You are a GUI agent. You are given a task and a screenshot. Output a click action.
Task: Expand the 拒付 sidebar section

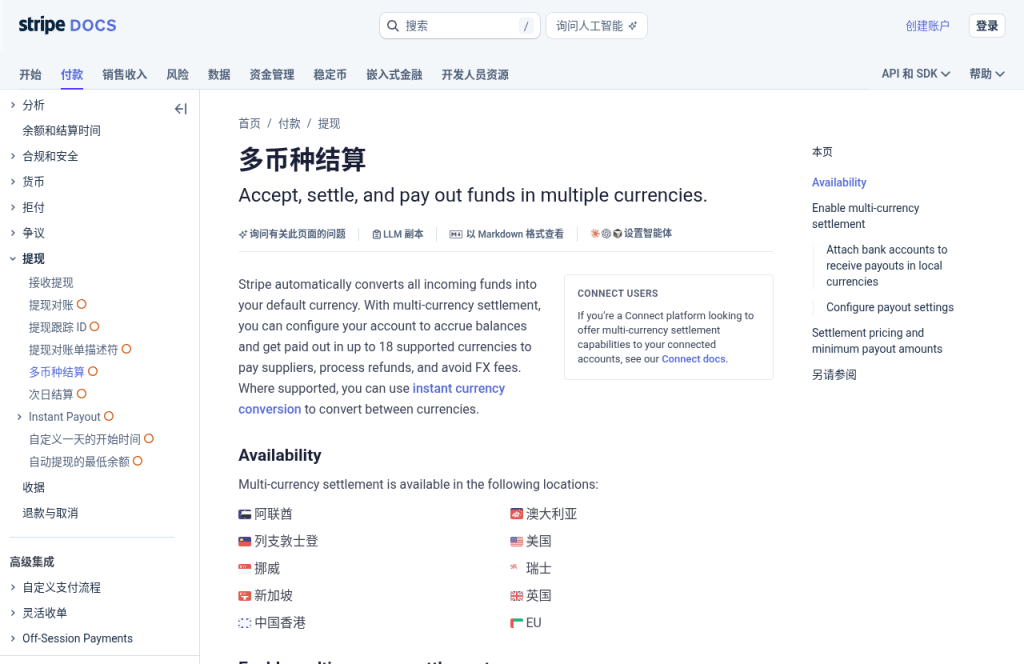click(12, 207)
